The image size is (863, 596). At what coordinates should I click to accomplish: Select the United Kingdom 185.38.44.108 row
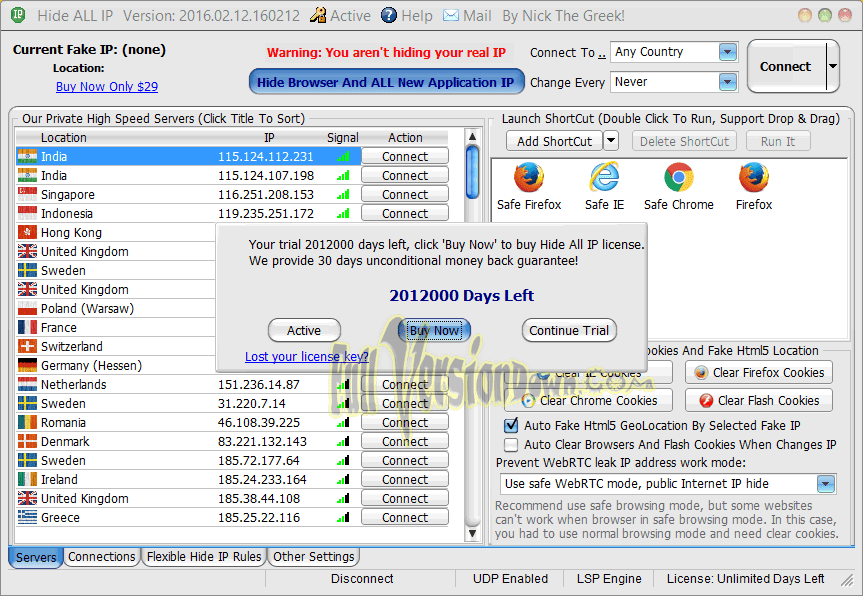click(189, 499)
